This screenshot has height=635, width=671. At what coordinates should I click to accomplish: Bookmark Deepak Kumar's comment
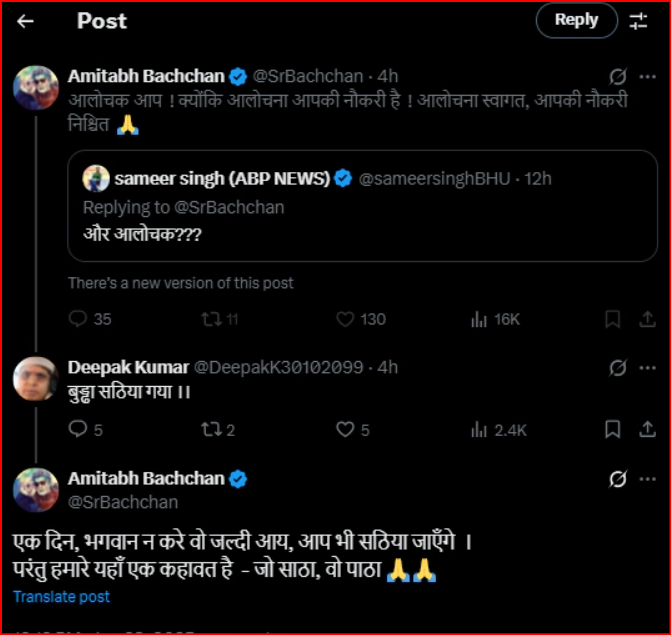pos(612,429)
